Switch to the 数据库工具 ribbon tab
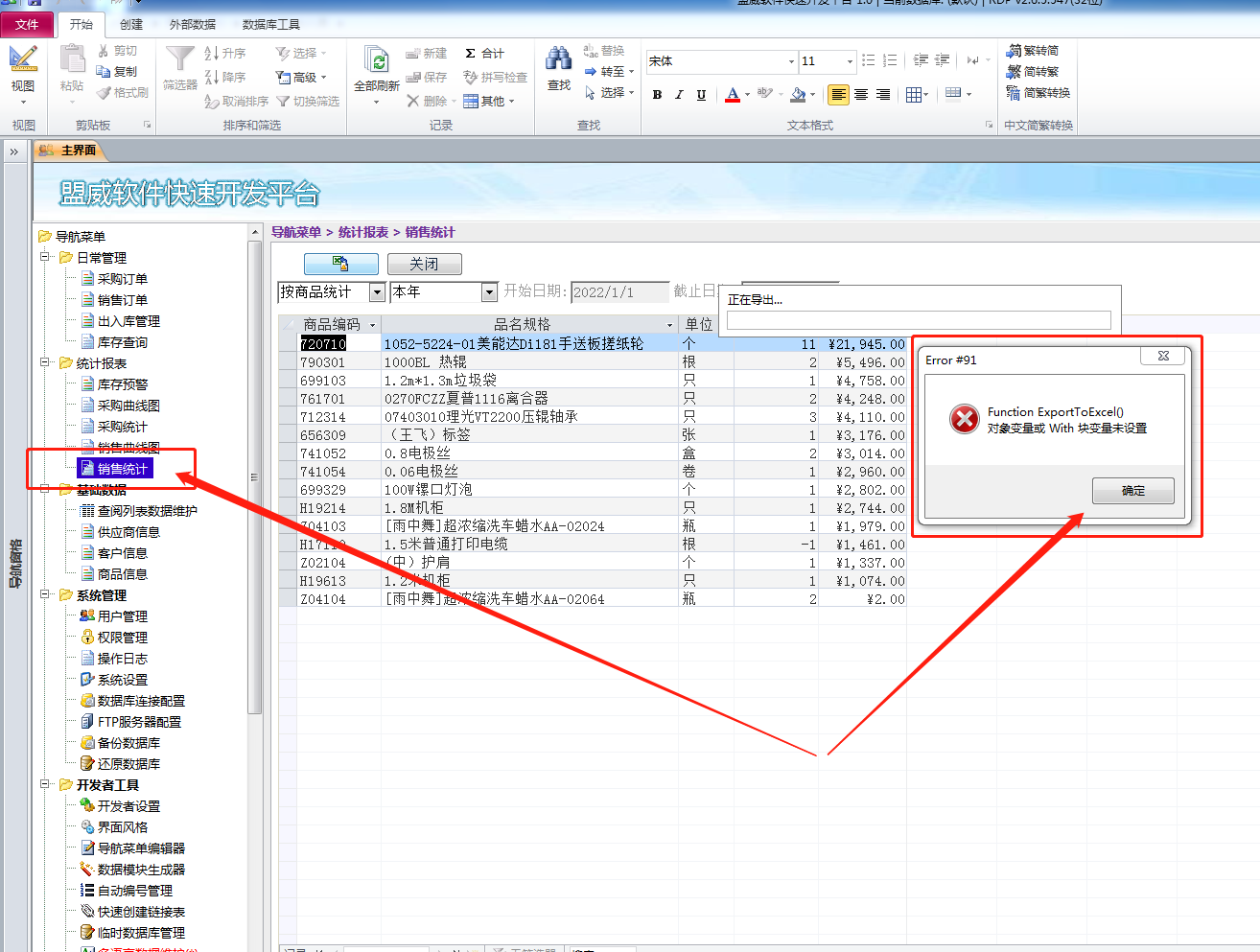This screenshot has height=952, width=1260. point(271,24)
